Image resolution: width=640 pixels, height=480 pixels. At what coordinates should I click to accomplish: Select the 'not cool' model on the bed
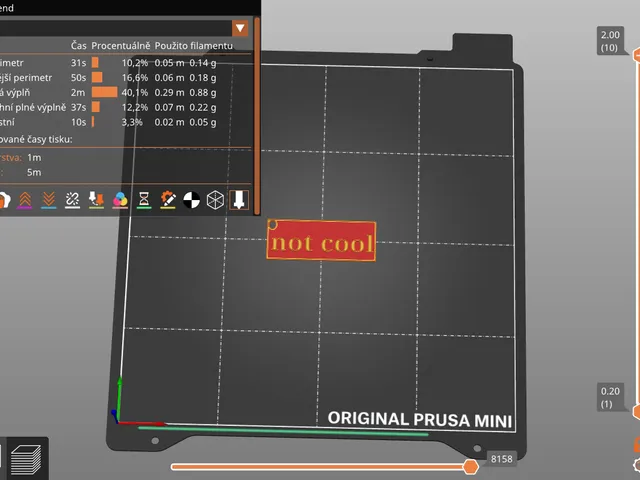[x=321, y=241]
